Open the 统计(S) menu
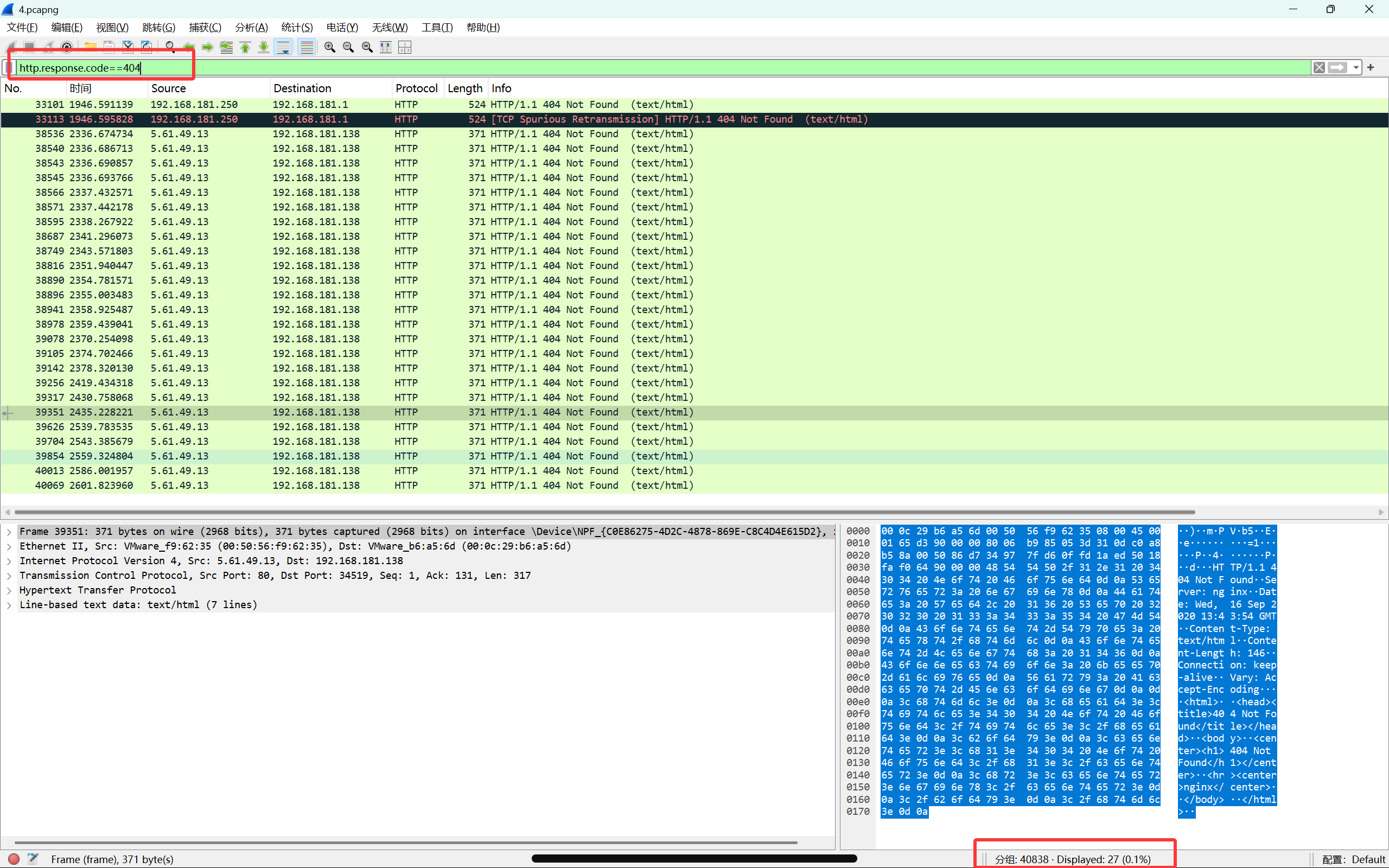 coord(297,28)
